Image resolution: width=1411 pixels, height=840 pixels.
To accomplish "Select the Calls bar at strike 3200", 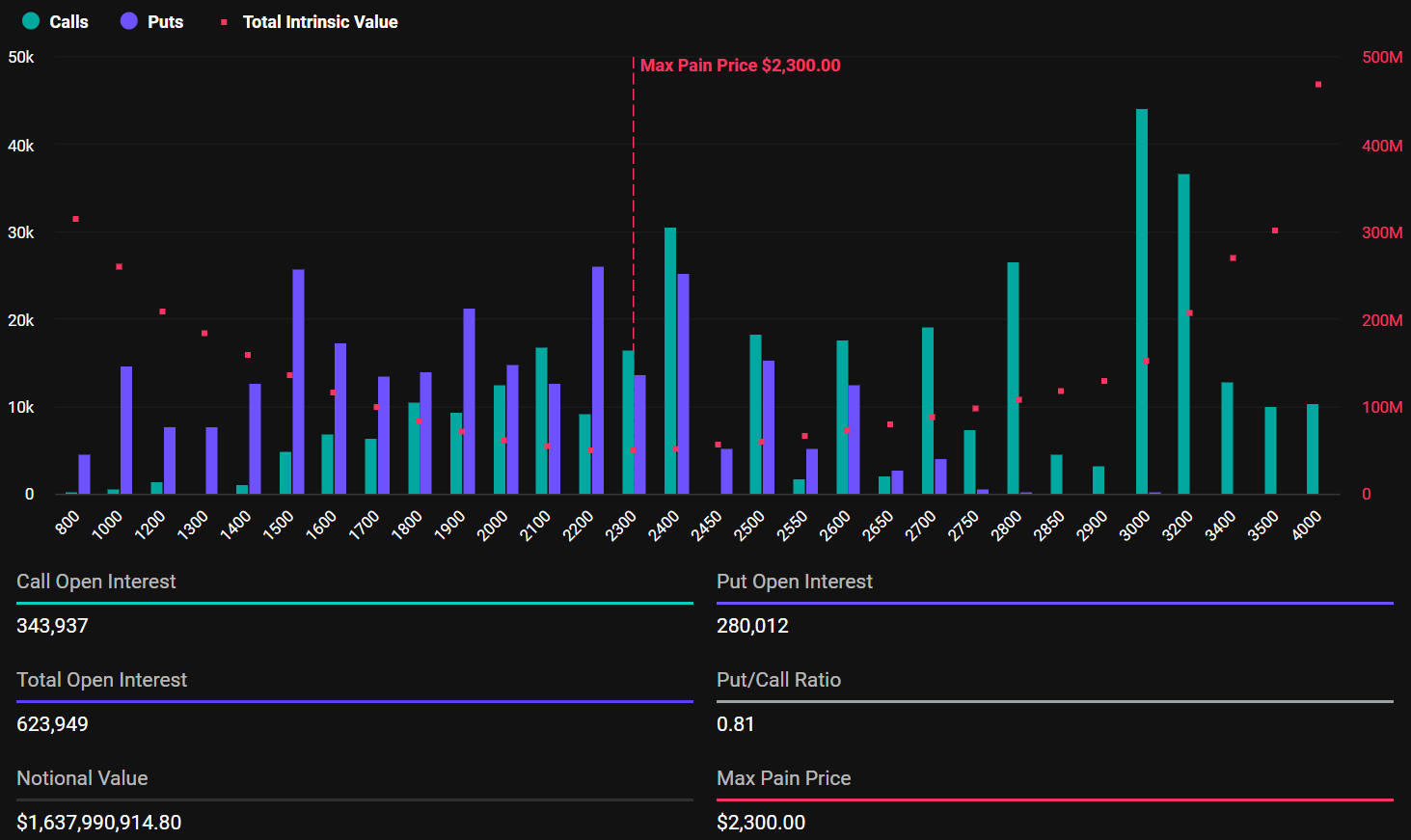I will coord(1183,334).
